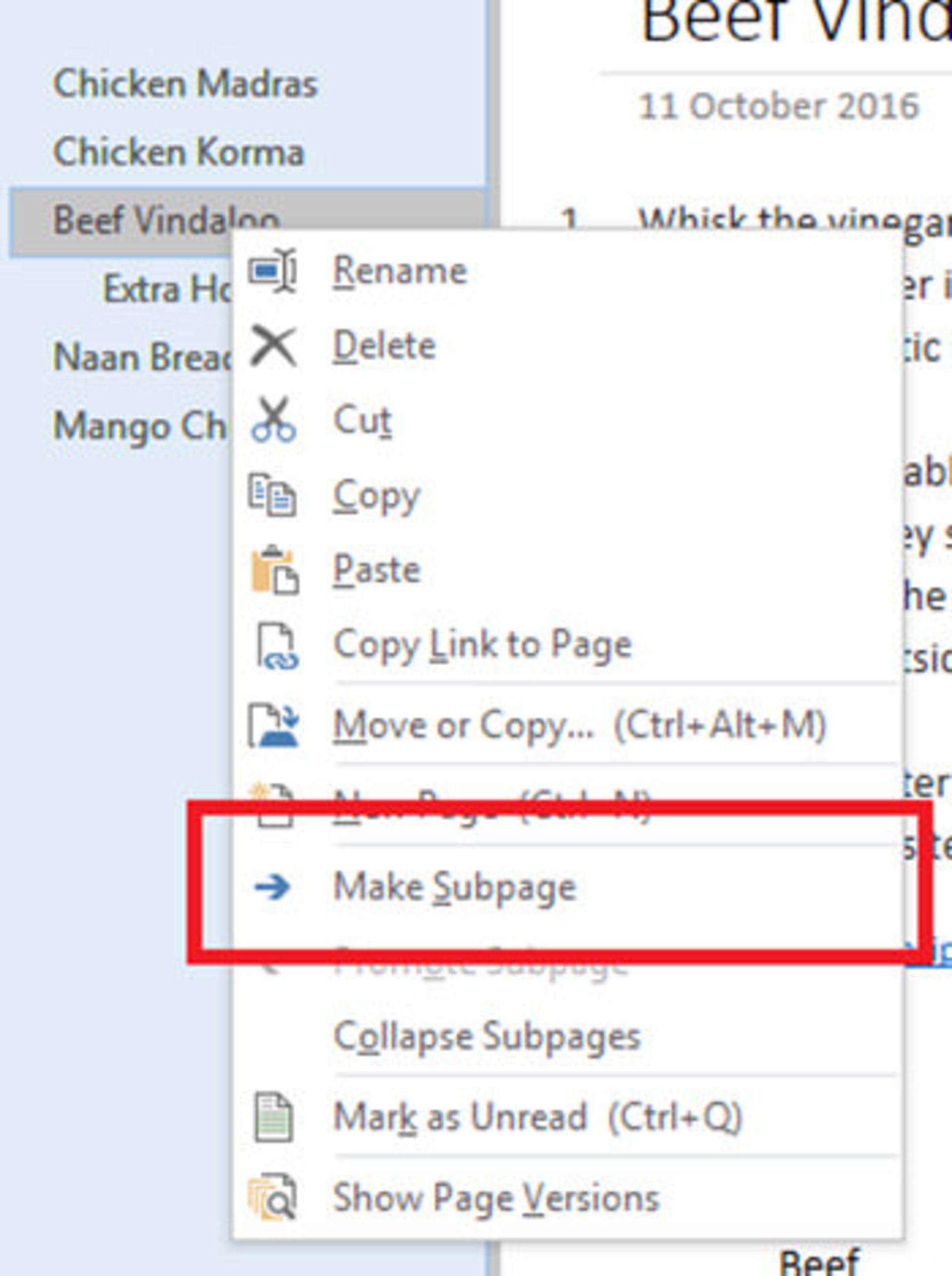This screenshot has width=952, height=1276.
Task: Click the Rename icon in context menu
Action: point(273,270)
